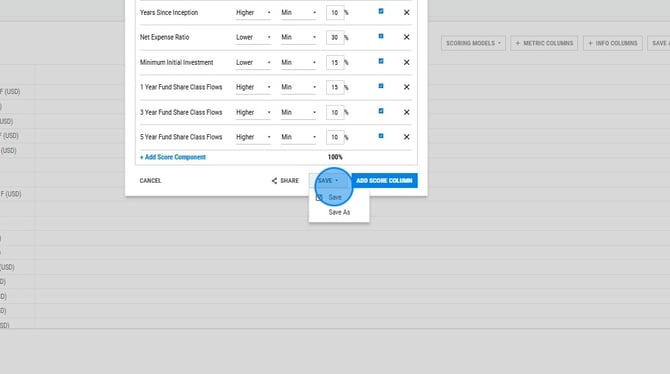Viewport: 670px width, 374px height.
Task: Click the Add Score Component link
Action: [x=173, y=157]
